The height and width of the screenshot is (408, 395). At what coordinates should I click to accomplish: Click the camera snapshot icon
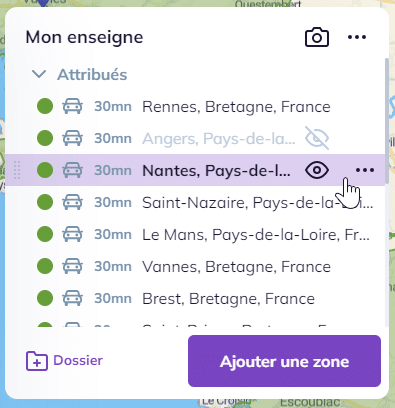(x=317, y=37)
